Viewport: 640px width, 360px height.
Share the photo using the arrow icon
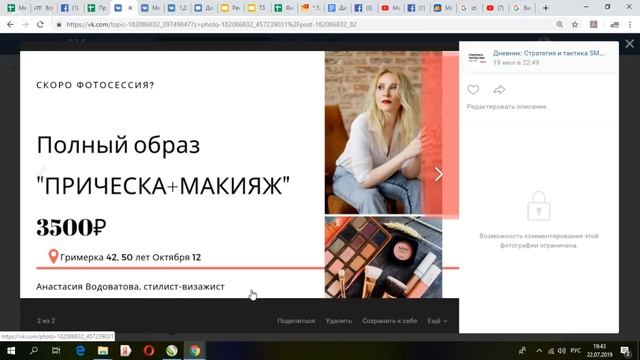click(499, 89)
